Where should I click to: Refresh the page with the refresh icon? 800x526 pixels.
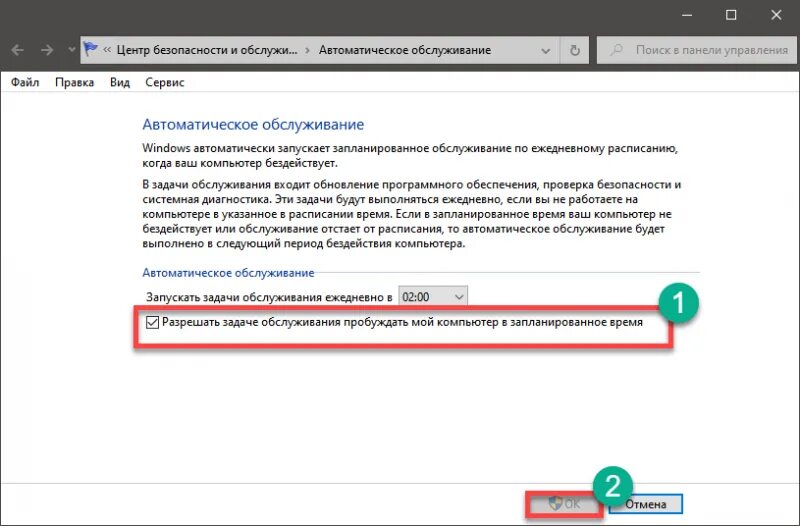click(574, 50)
